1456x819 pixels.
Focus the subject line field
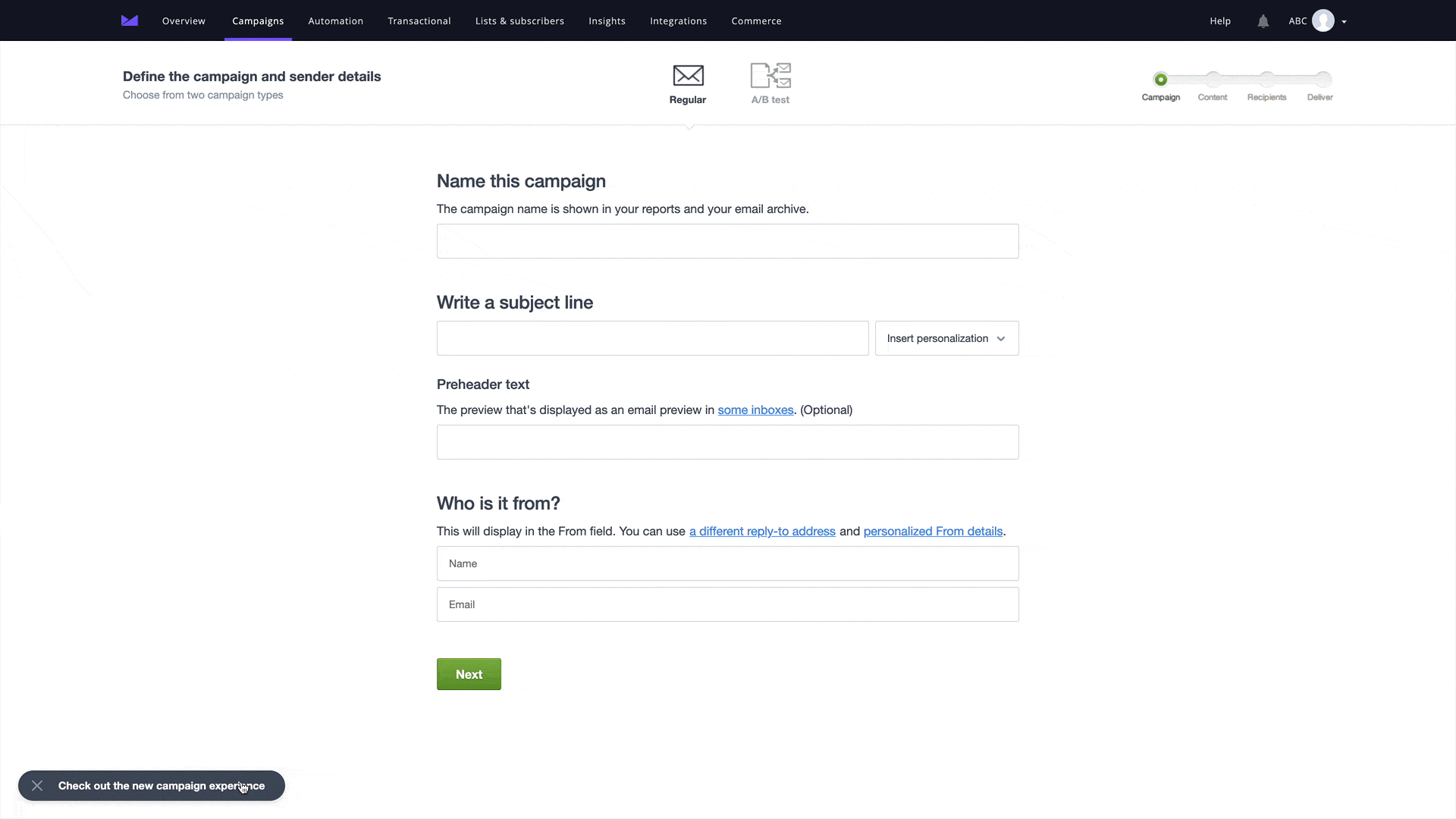(653, 338)
